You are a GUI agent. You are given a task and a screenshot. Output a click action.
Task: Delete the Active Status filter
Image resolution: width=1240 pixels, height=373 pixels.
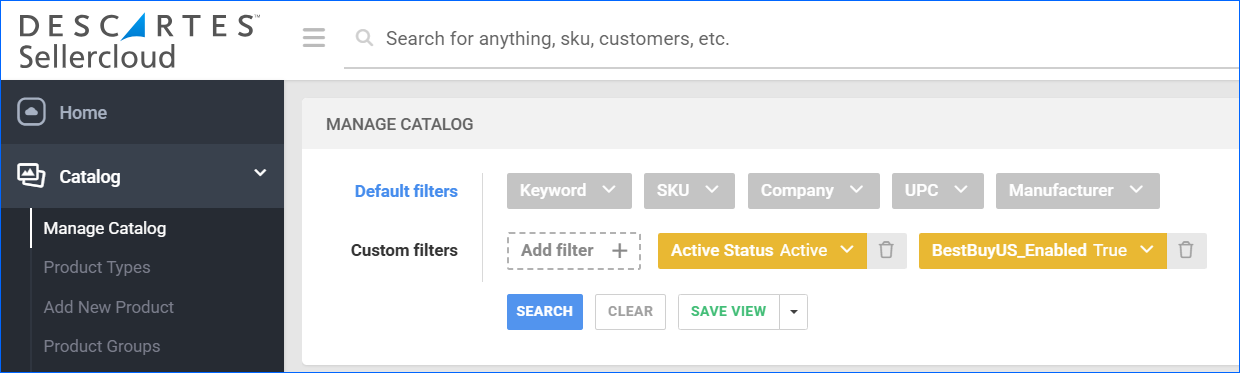886,251
